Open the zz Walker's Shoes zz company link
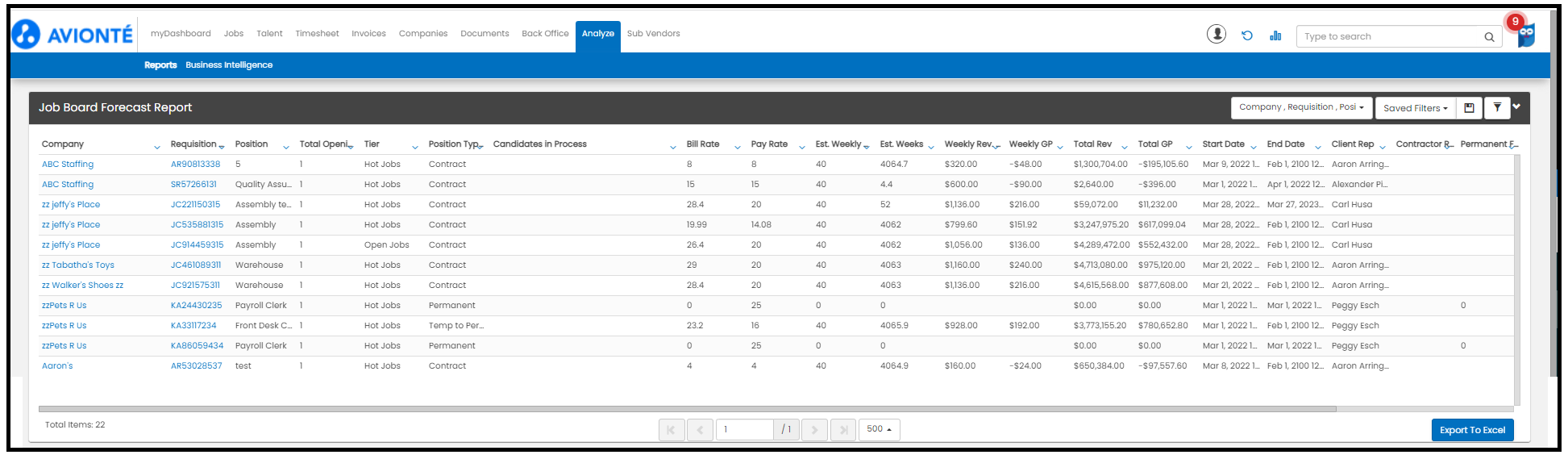The image size is (1568, 459). click(x=82, y=286)
